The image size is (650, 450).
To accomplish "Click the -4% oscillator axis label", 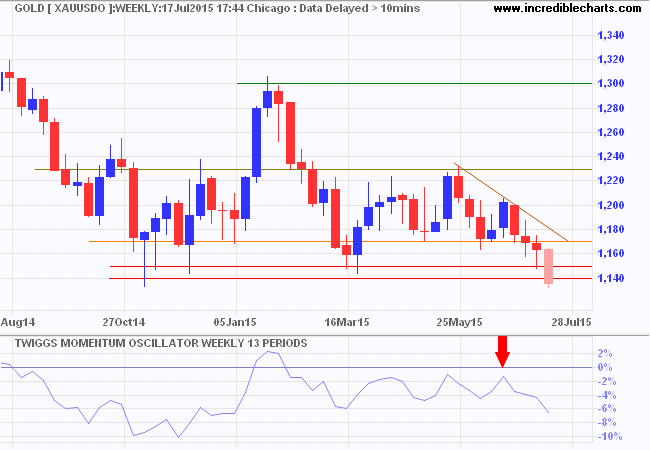I will [606, 396].
